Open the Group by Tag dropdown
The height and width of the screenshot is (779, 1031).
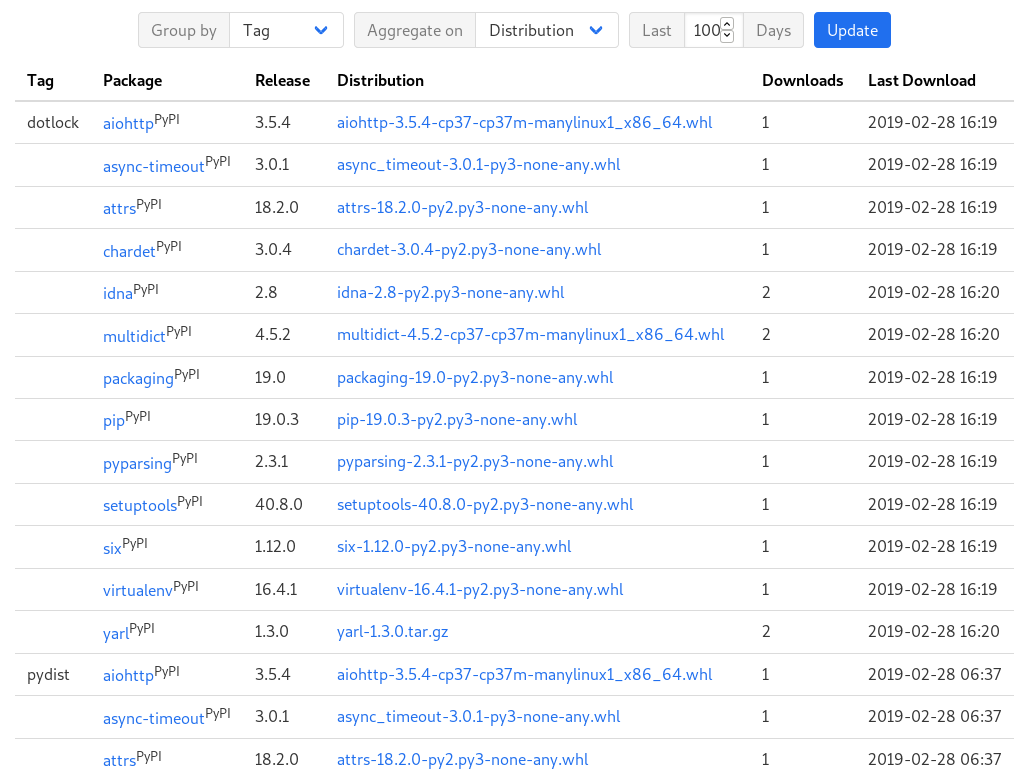[286, 30]
